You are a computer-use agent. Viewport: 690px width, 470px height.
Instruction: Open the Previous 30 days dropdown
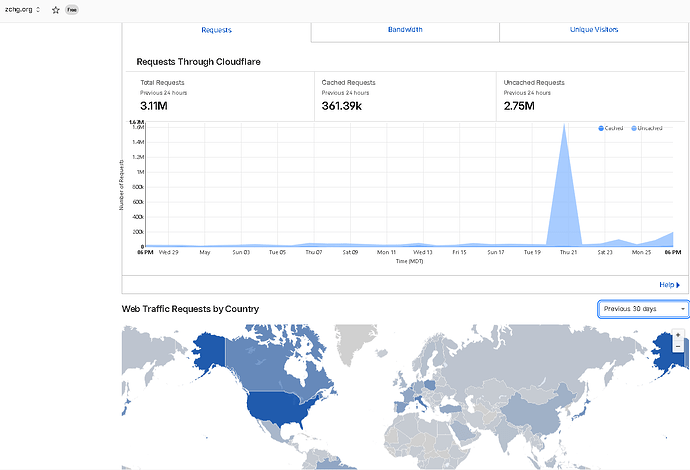click(x=643, y=309)
